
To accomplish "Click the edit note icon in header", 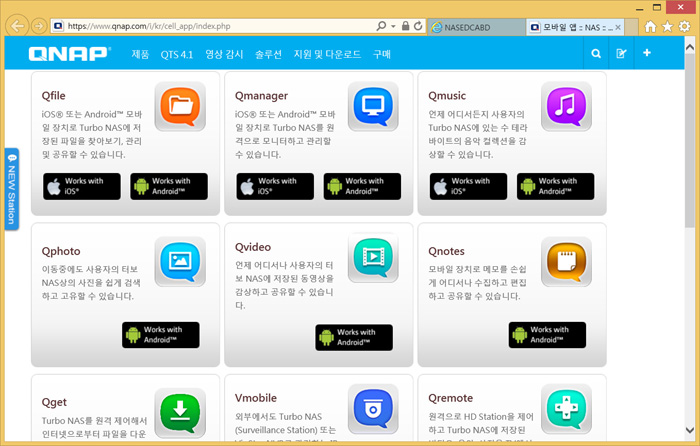I will (621, 53).
